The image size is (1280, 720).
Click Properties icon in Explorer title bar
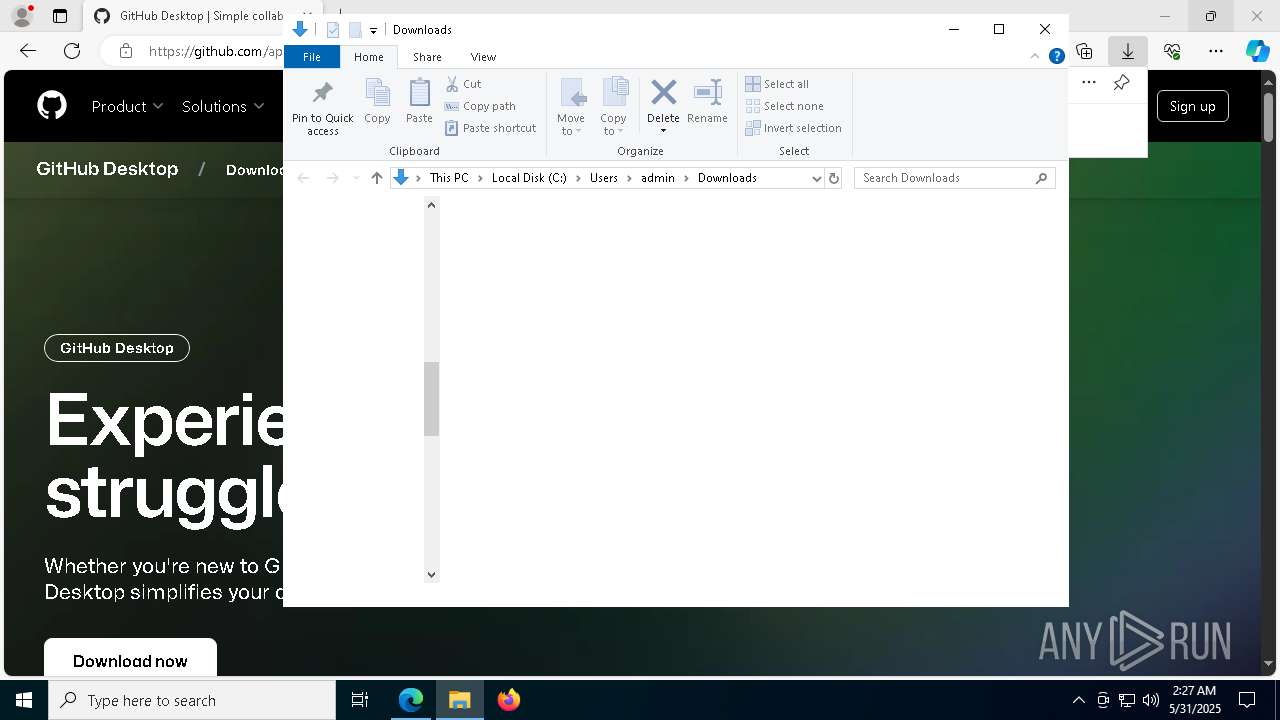tap(333, 30)
